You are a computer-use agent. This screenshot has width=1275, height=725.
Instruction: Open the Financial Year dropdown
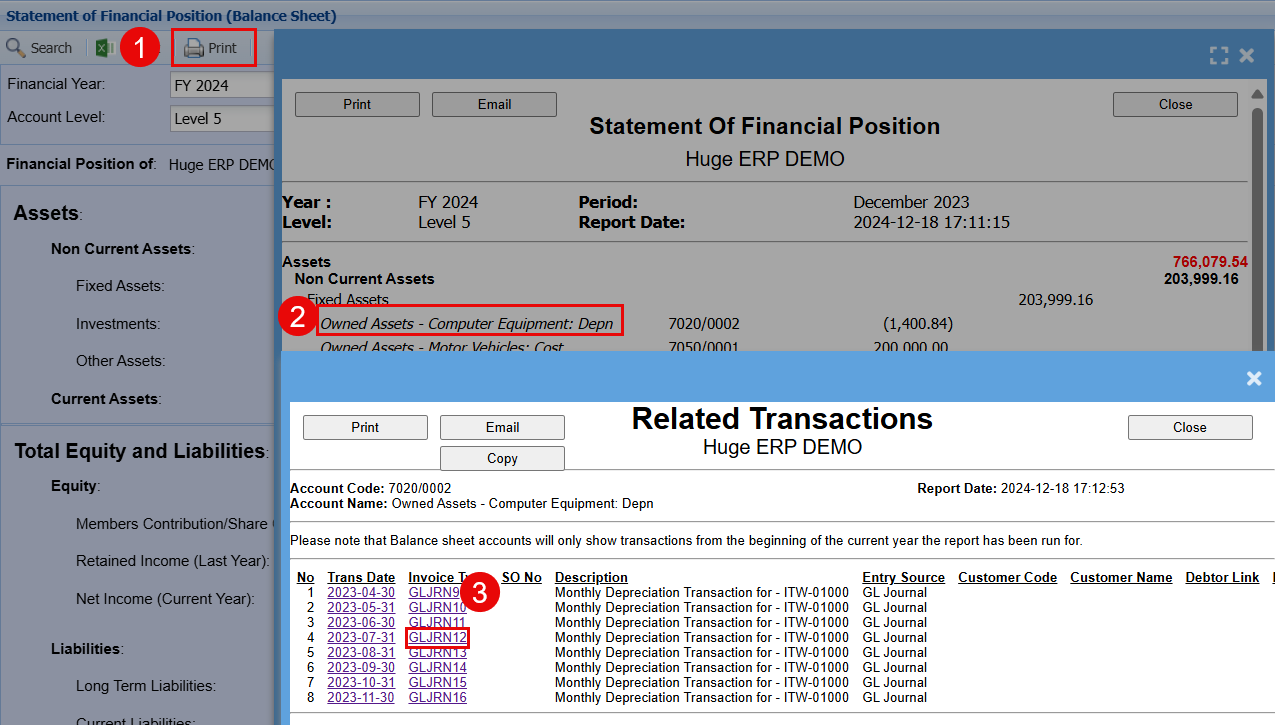tap(222, 86)
